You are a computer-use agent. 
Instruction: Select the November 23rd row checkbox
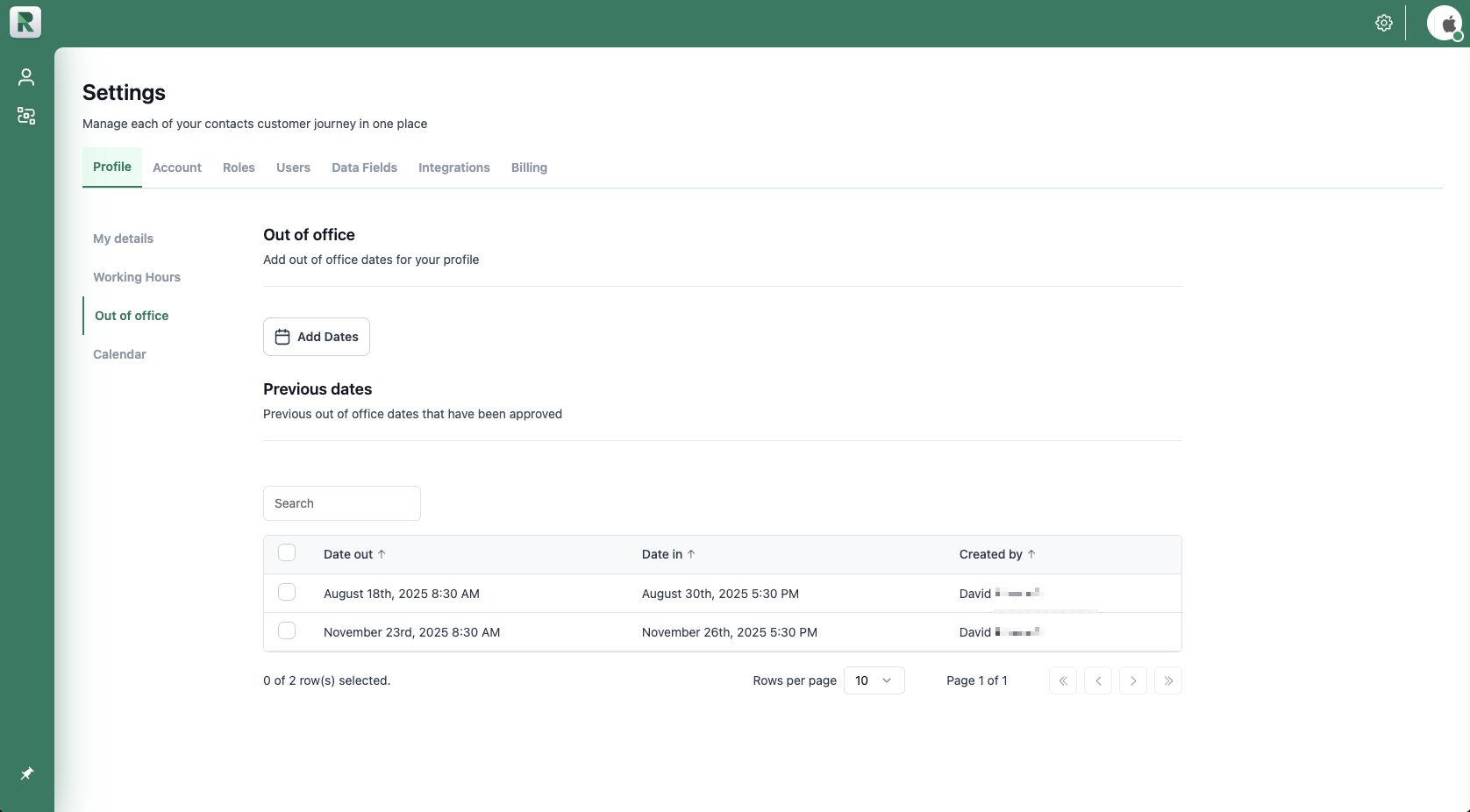[287, 630]
